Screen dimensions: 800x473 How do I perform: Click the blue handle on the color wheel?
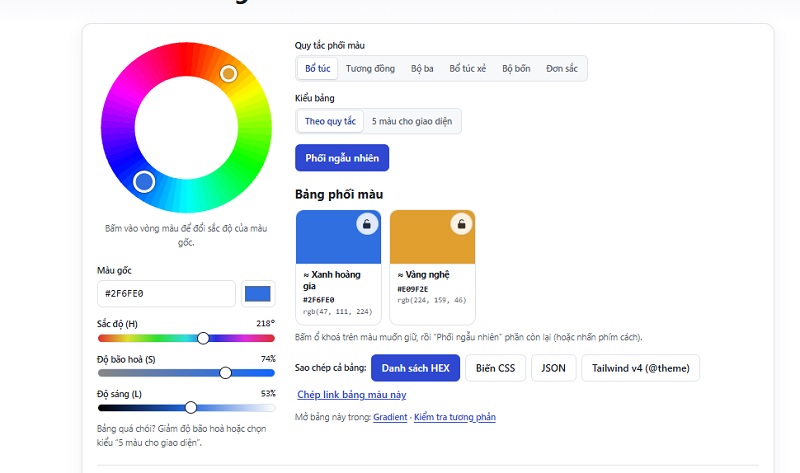coord(144,182)
